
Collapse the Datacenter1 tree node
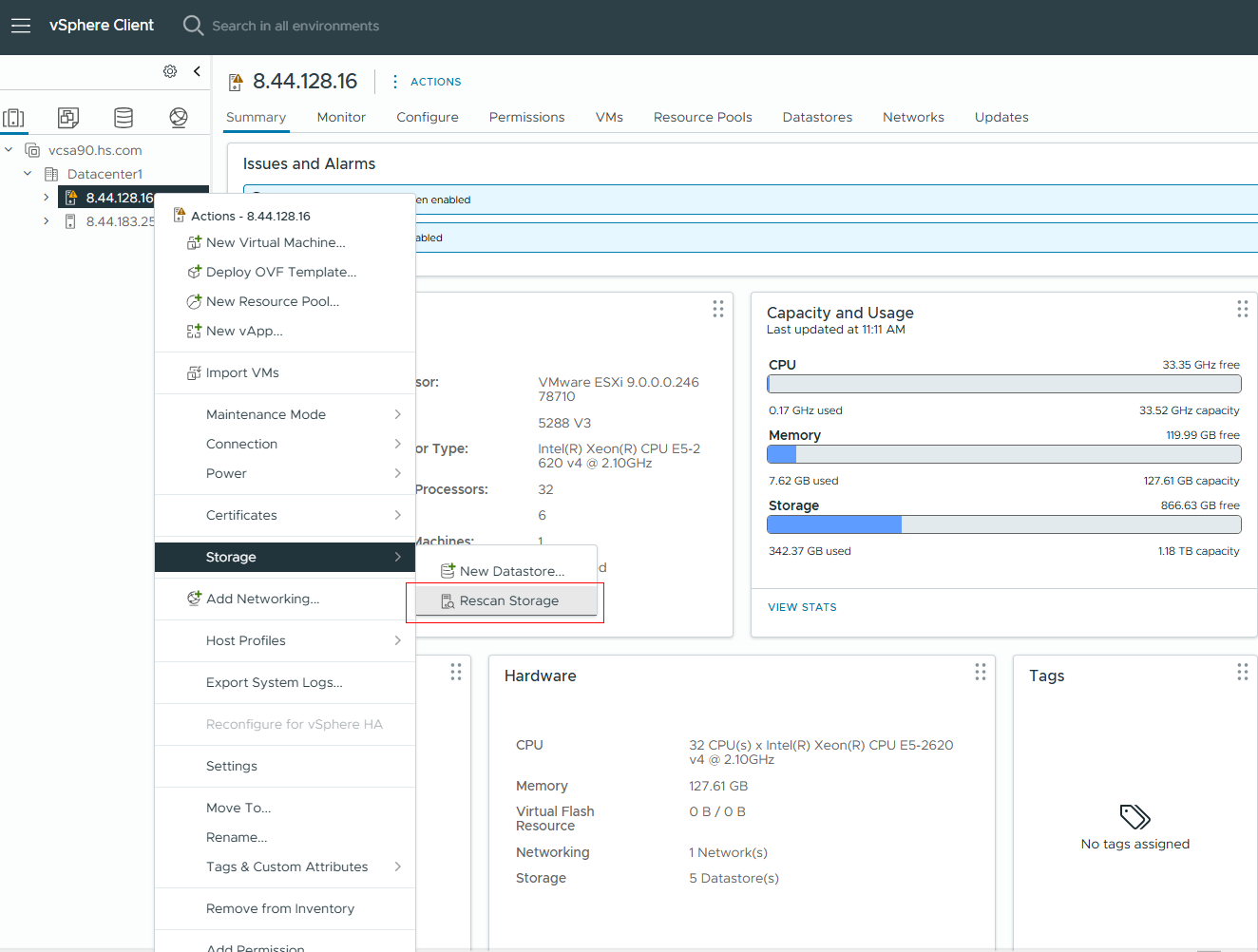pos(28,173)
